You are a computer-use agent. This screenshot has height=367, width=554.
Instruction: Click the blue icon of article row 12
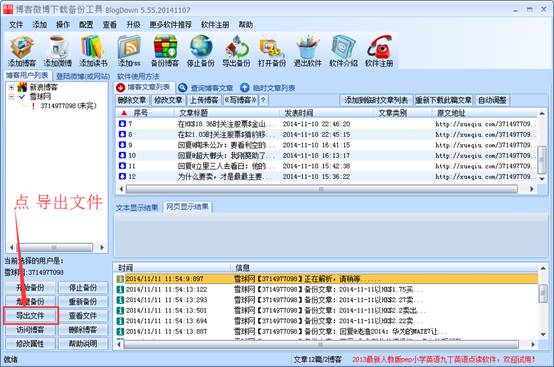coord(122,176)
